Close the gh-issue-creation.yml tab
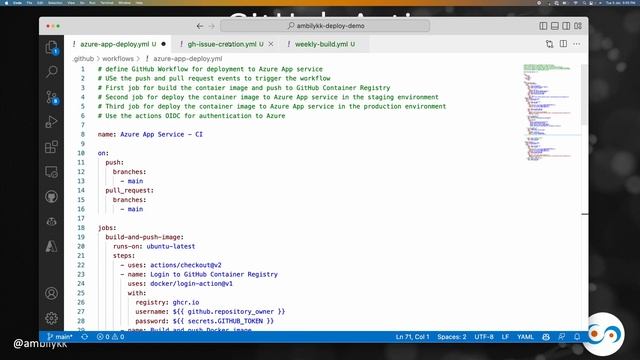Screen dimensions: 640x360 pos(271,44)
